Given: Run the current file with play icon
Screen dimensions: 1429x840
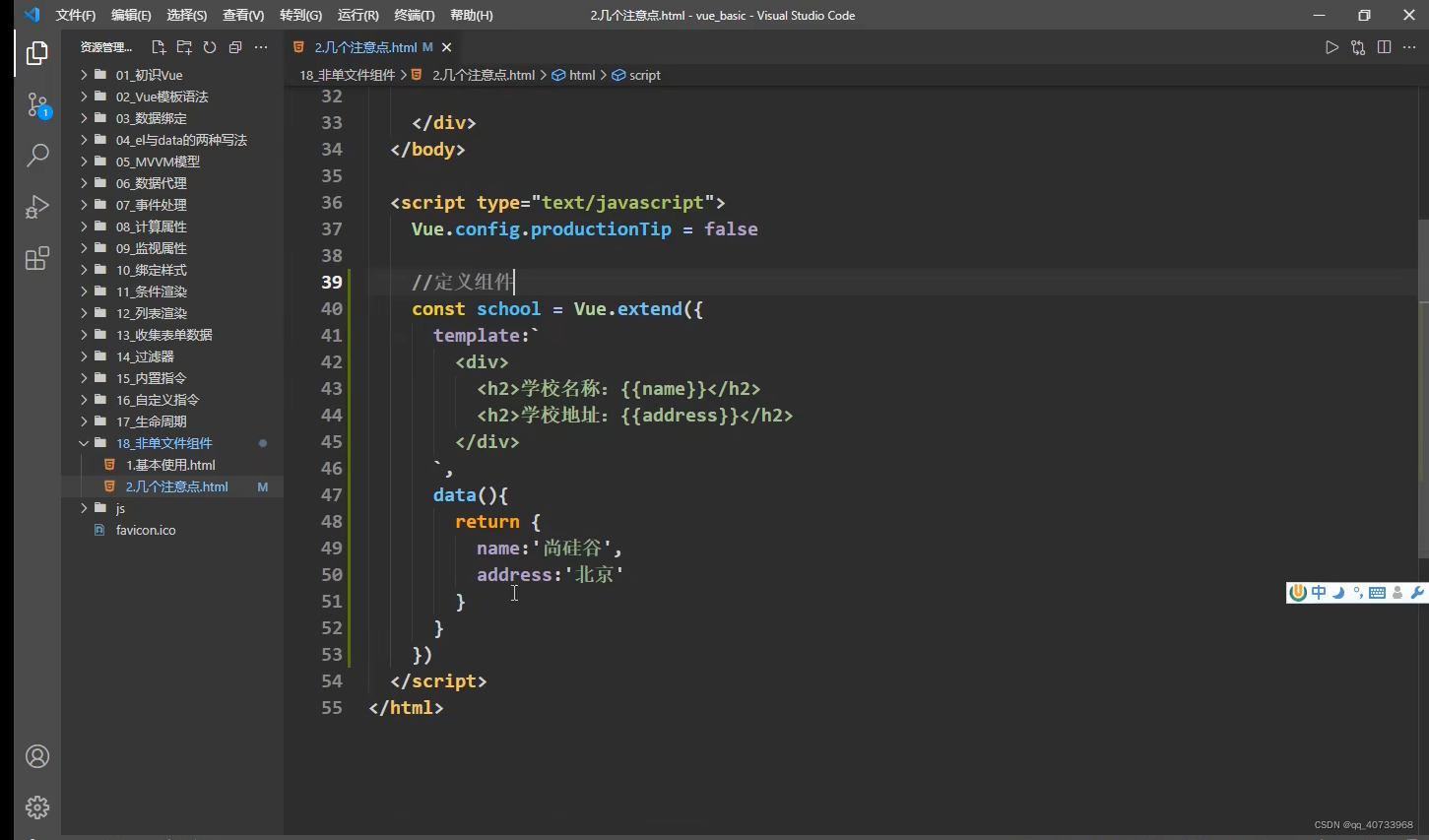Looking at the screenshot, I should point(1332,47).
